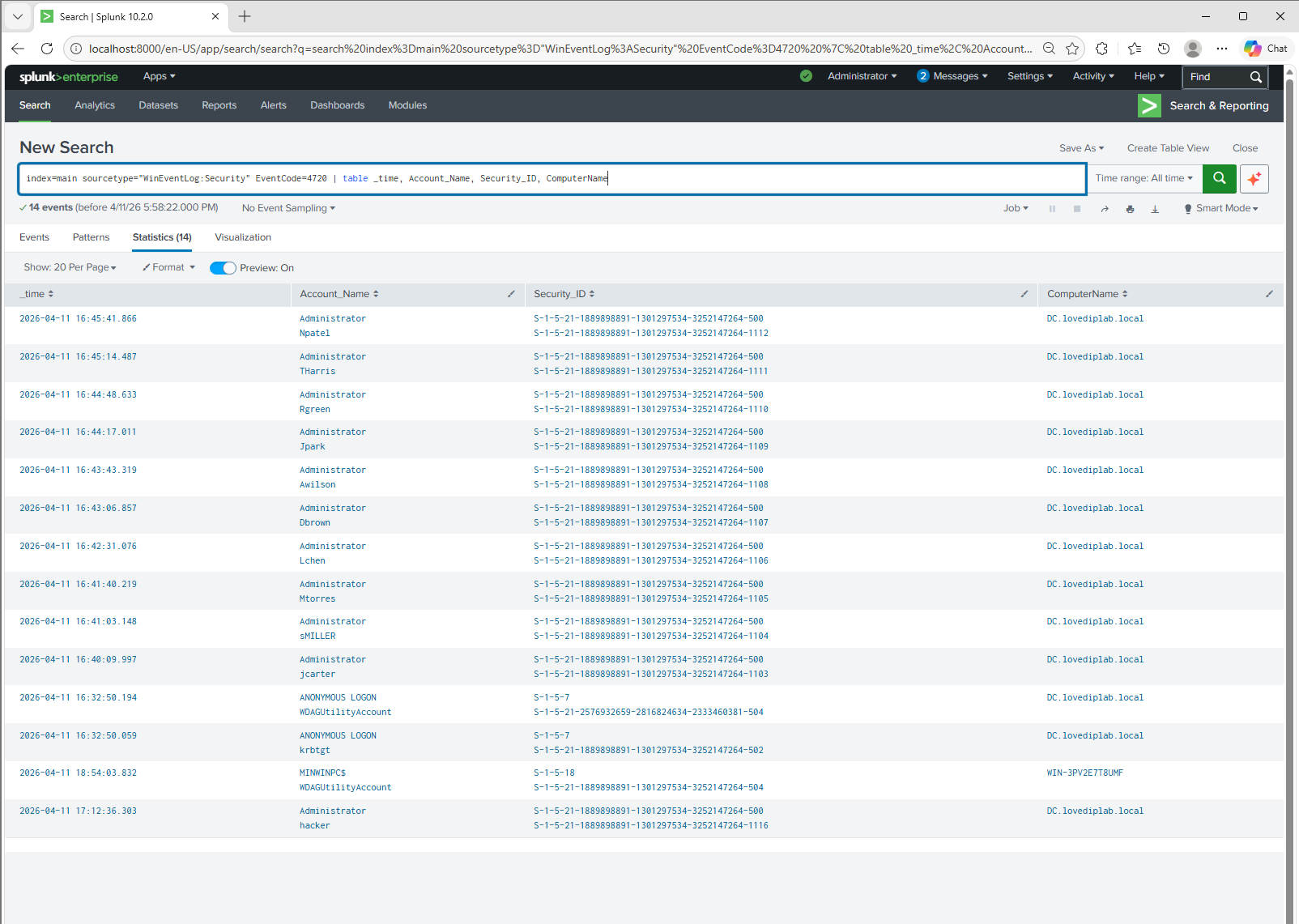1299x924 pixels.
Task: Go to Analytics in navigation bar
Action: 95,105
